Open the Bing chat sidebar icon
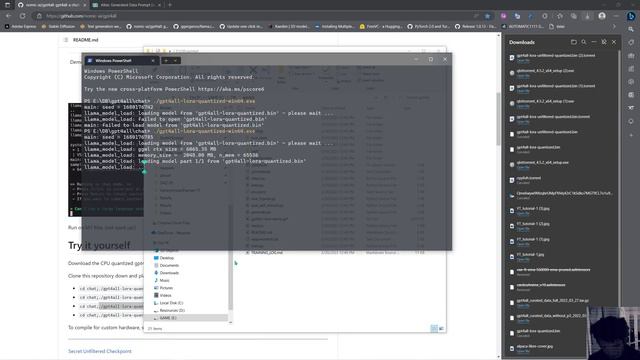 [x=631, y=16]
